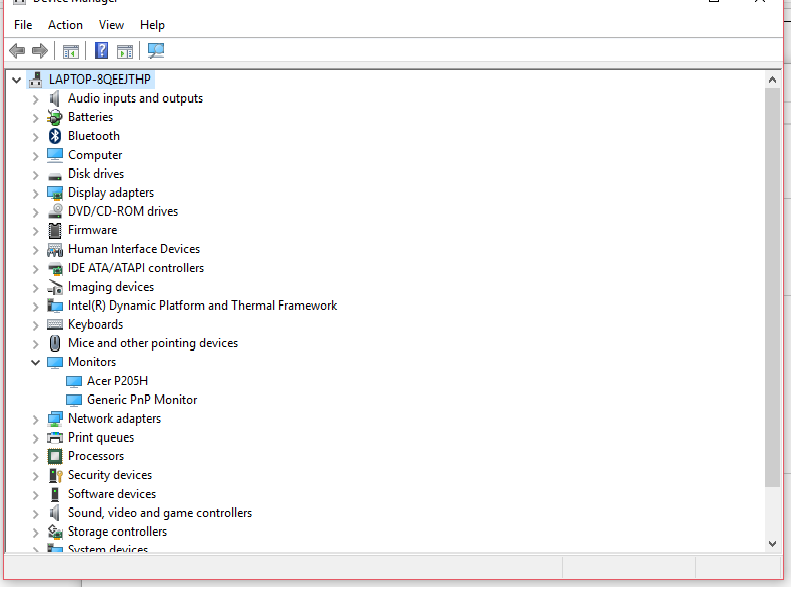Click the Audio inputs and outputs speaker icon
This screenshot has width=791, height=589.
click(x=54, y=98)
